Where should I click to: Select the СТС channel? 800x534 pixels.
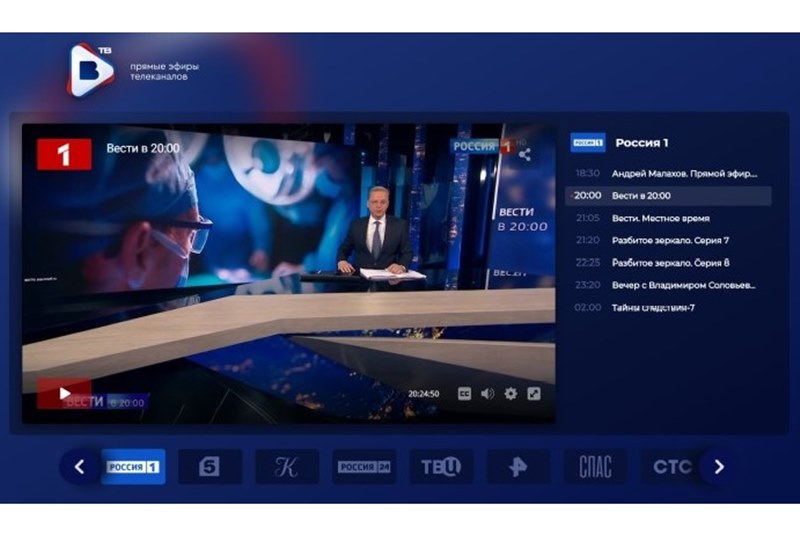point(671,467)
